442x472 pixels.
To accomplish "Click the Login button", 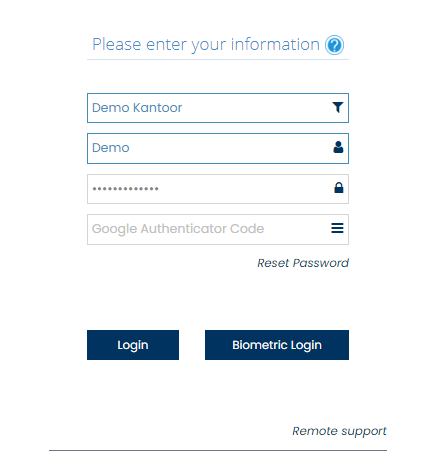I will [133, 345].
